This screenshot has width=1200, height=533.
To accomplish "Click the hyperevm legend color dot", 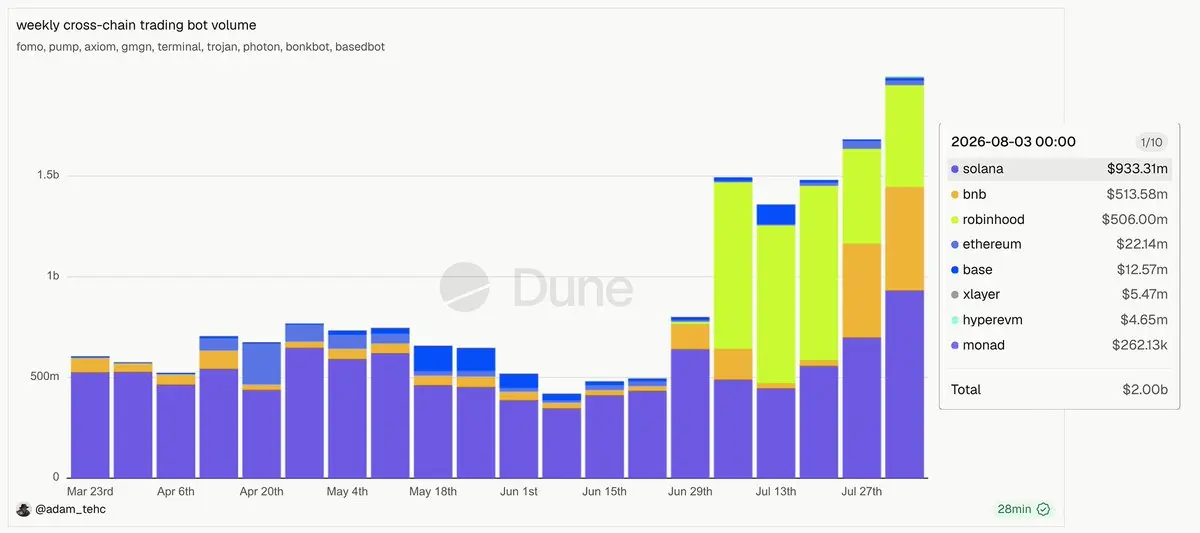I will [x=955, y=320].
